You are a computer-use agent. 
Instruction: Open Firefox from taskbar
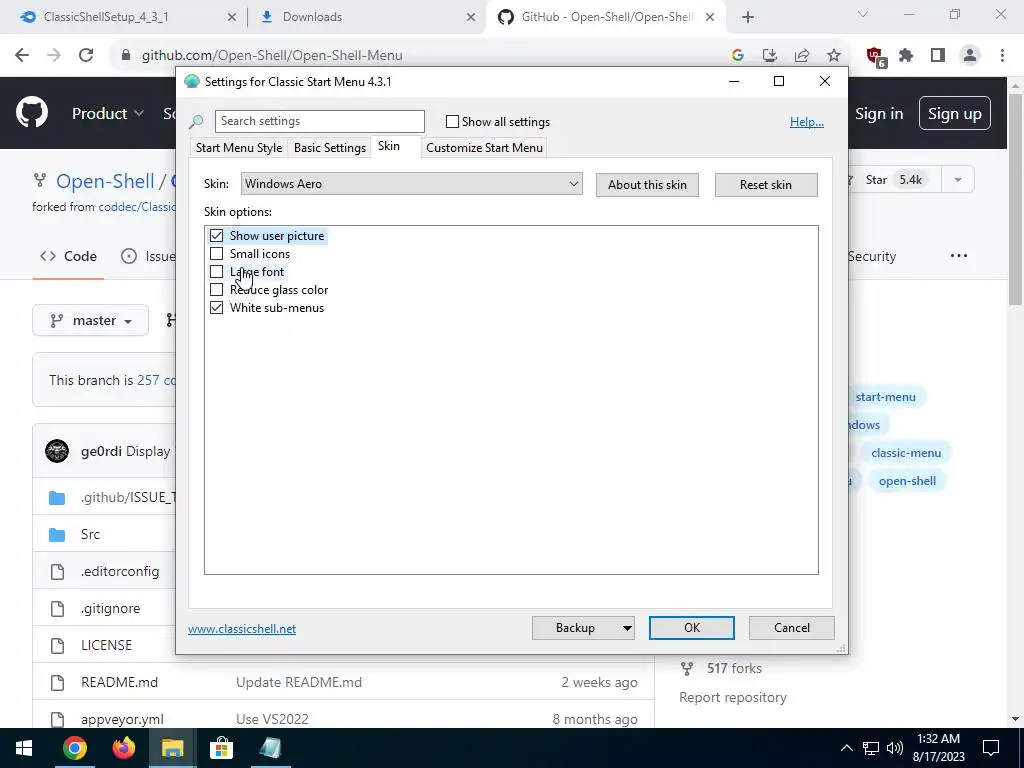tap(123, 748)
